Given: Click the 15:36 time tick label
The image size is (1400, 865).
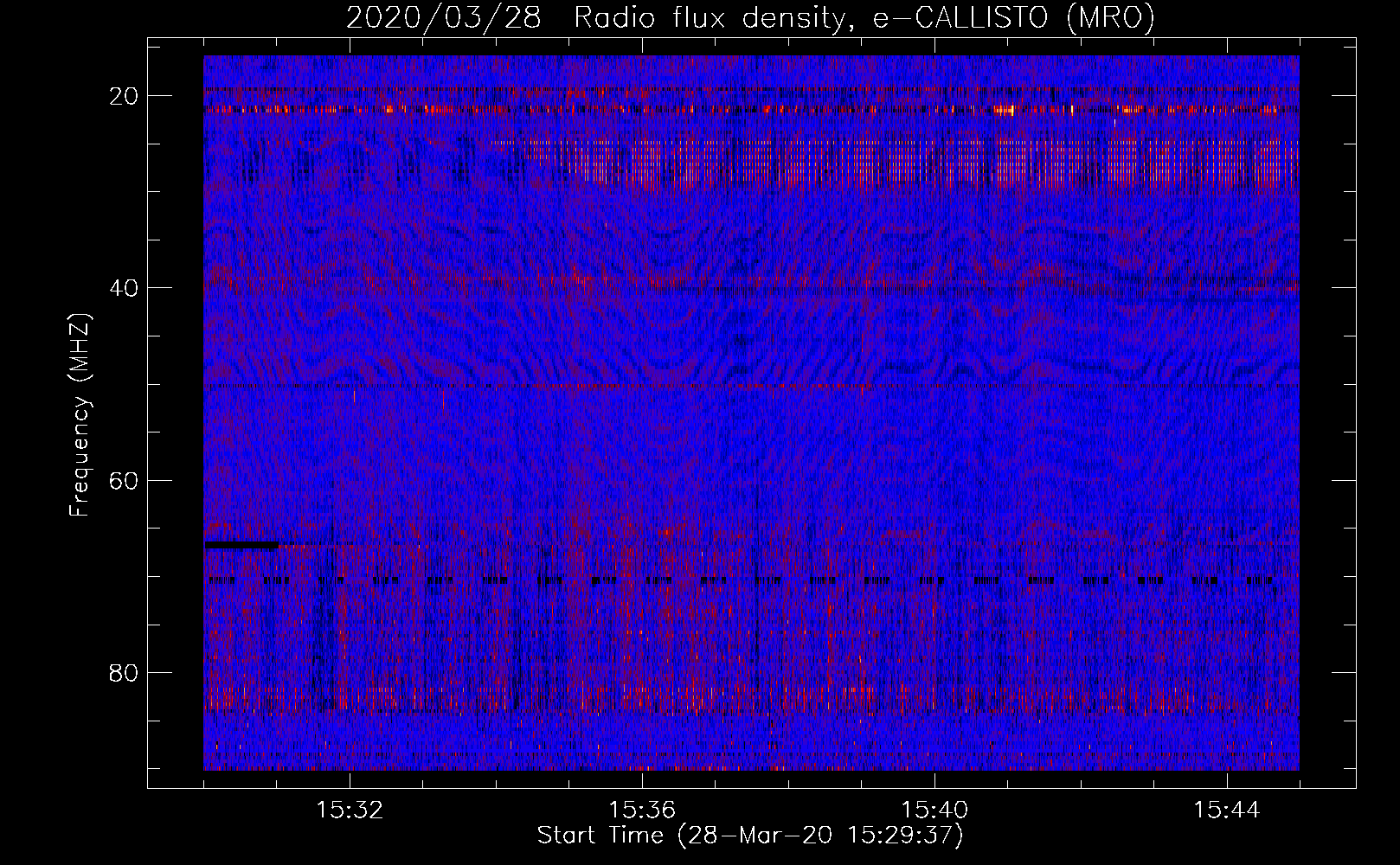Looking at the screenshot, I should 642,811.
